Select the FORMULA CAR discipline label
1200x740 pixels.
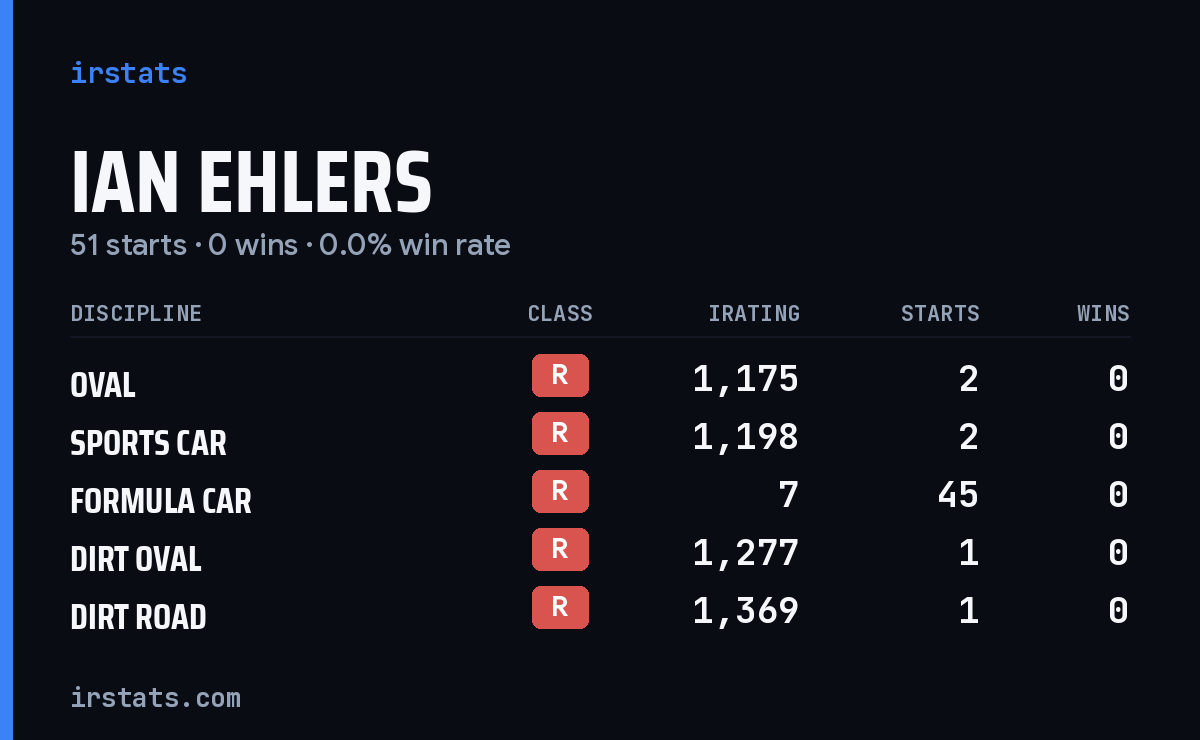161,501
